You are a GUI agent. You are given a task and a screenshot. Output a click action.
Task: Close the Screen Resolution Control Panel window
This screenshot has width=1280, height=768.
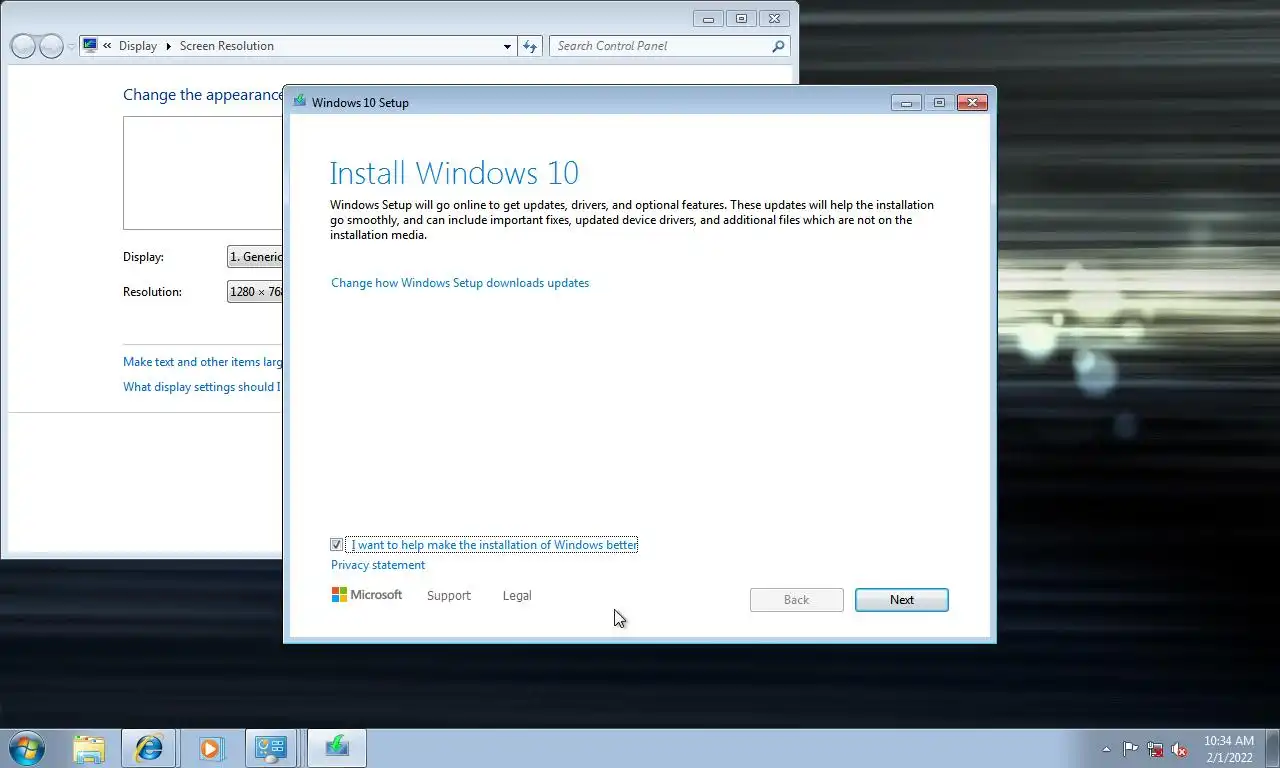coord(774,18)
